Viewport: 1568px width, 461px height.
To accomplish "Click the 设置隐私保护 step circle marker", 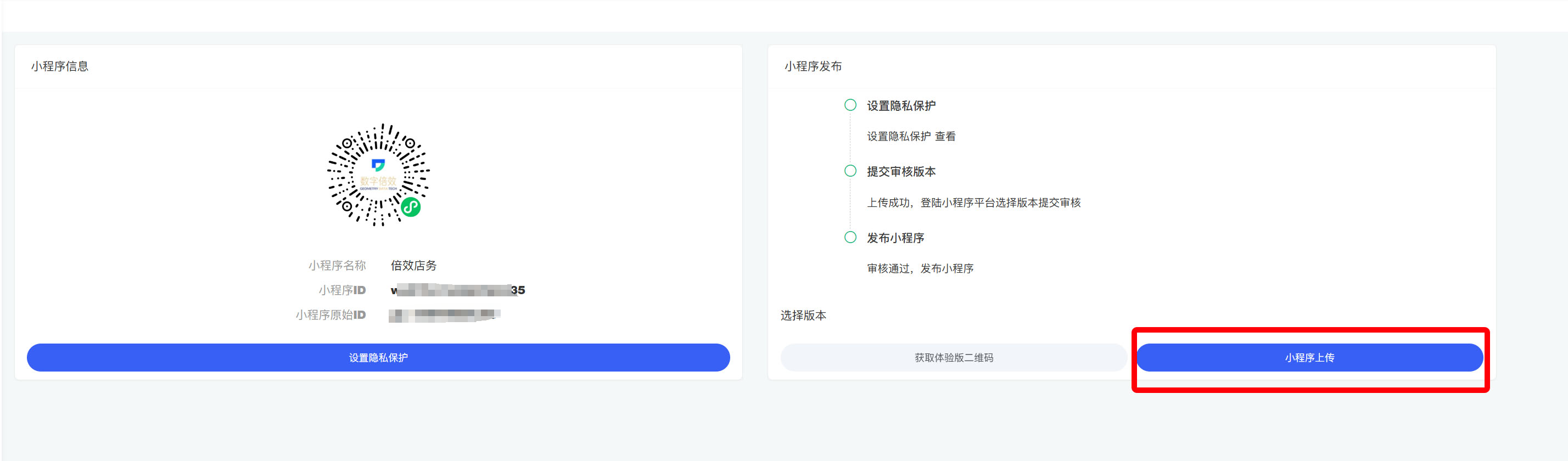I will [850, 105].
